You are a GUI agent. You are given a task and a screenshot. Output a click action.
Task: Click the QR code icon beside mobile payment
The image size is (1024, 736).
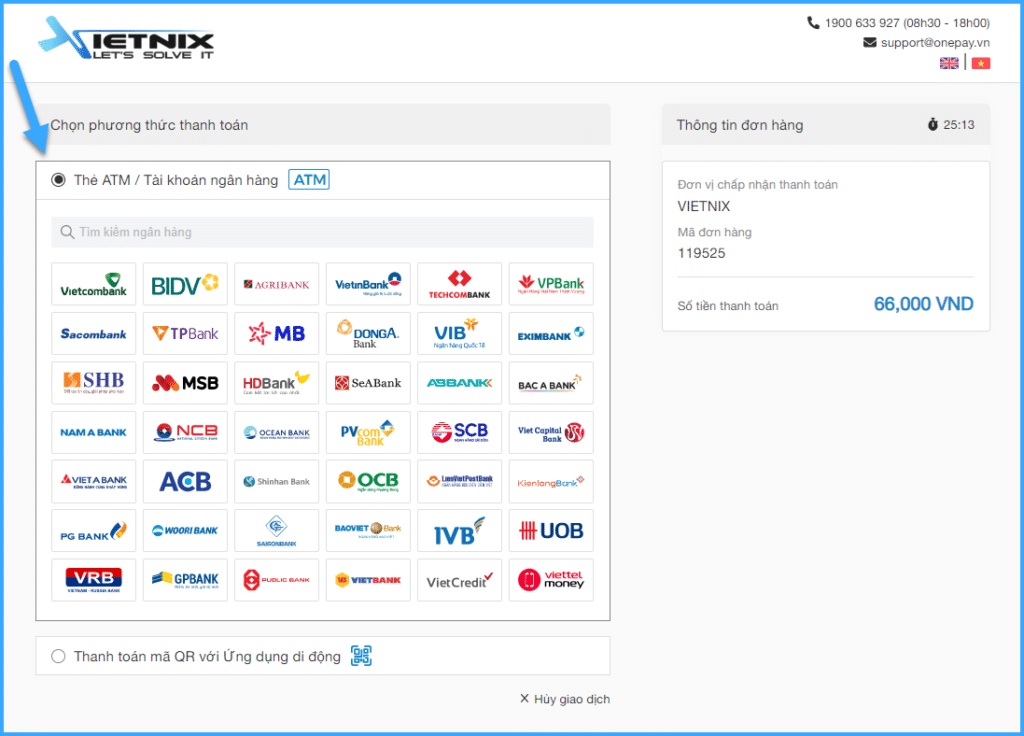pyautogui.click(x=361, y=656)
